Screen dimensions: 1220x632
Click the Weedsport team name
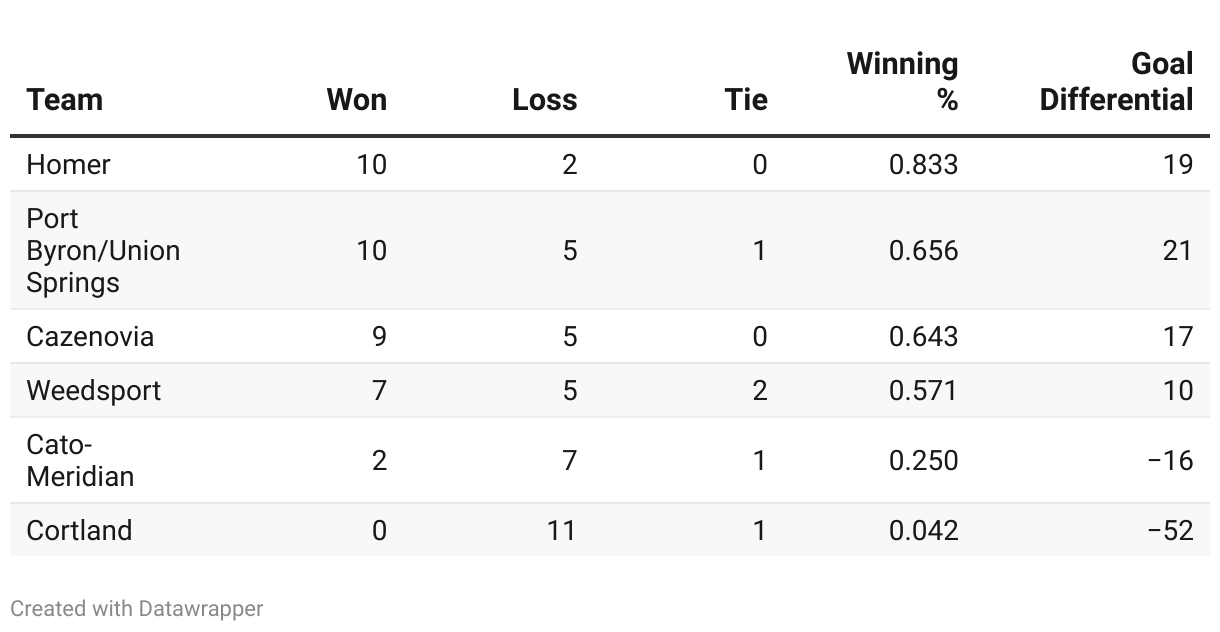tap(93, 390)
